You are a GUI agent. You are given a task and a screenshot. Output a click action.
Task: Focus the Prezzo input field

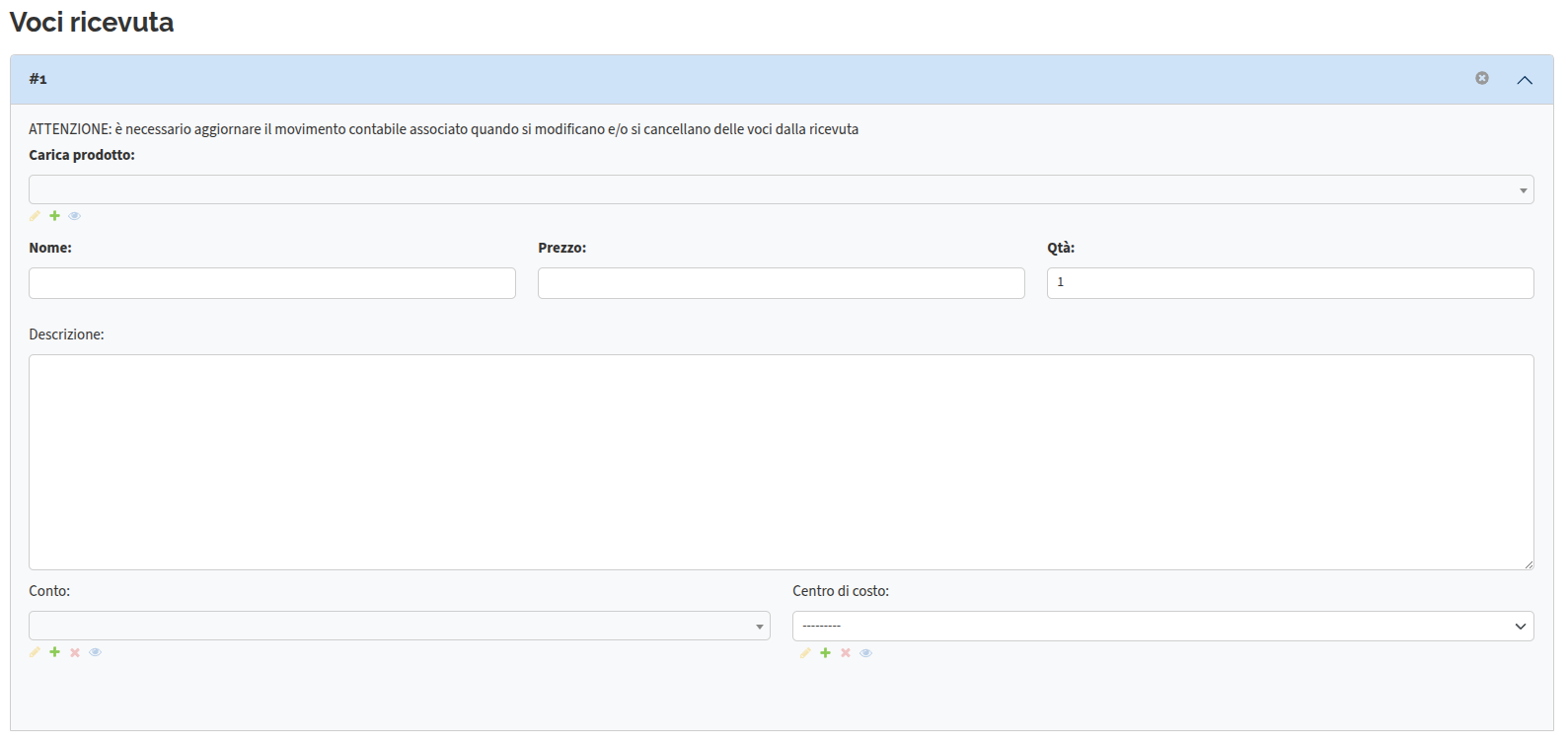pyautogui.click(x=782, y=283)
